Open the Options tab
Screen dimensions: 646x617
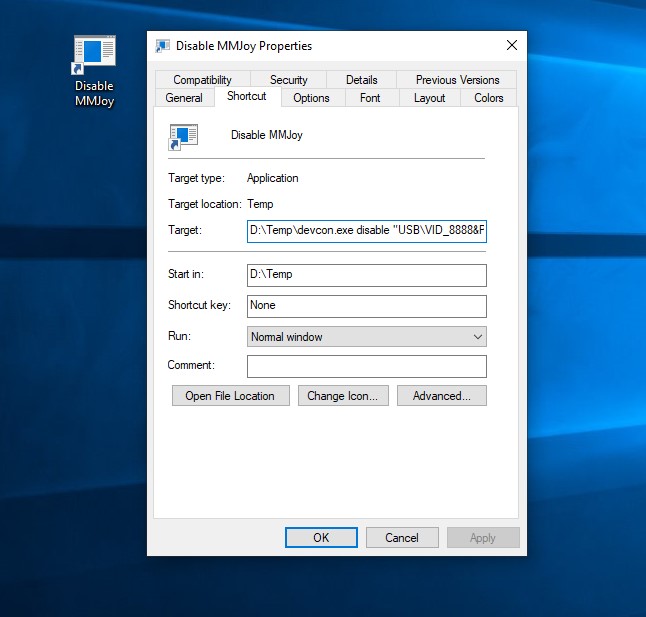point(311,98)
